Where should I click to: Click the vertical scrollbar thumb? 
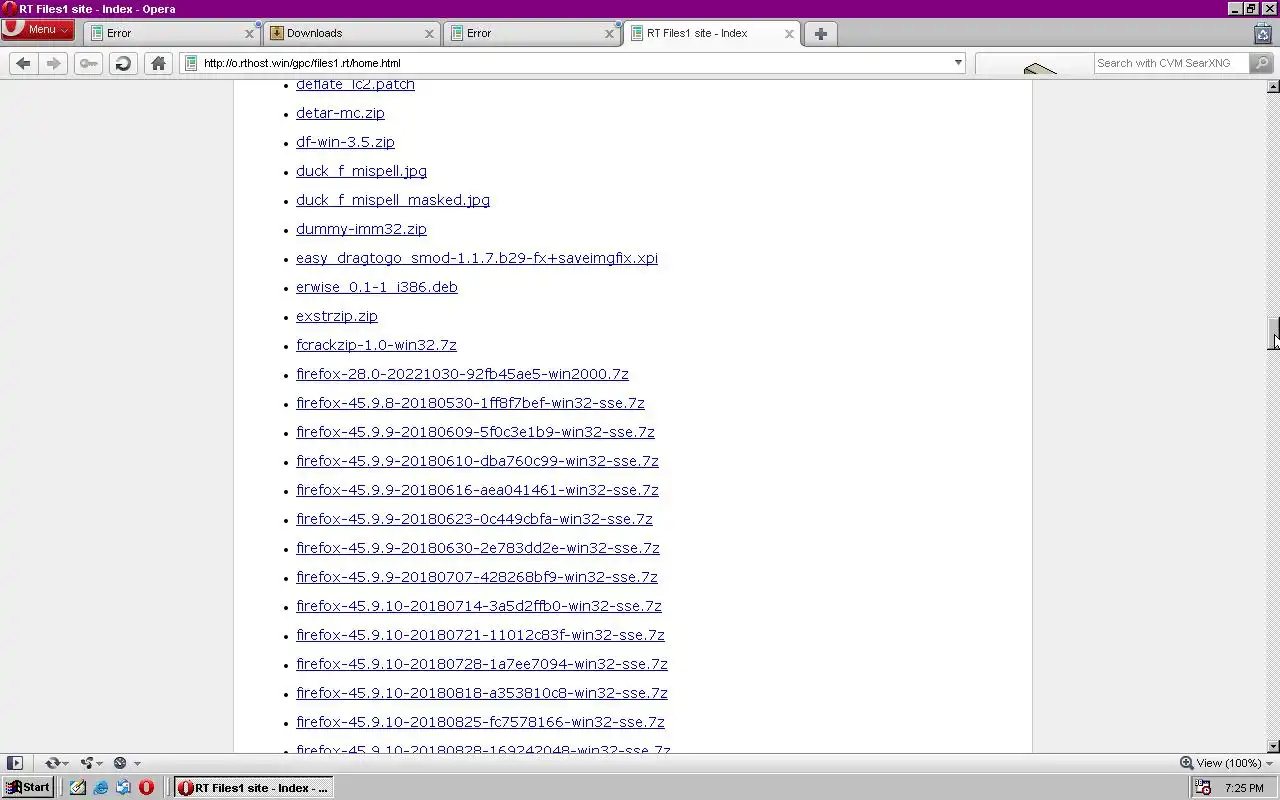[1273, 334]
